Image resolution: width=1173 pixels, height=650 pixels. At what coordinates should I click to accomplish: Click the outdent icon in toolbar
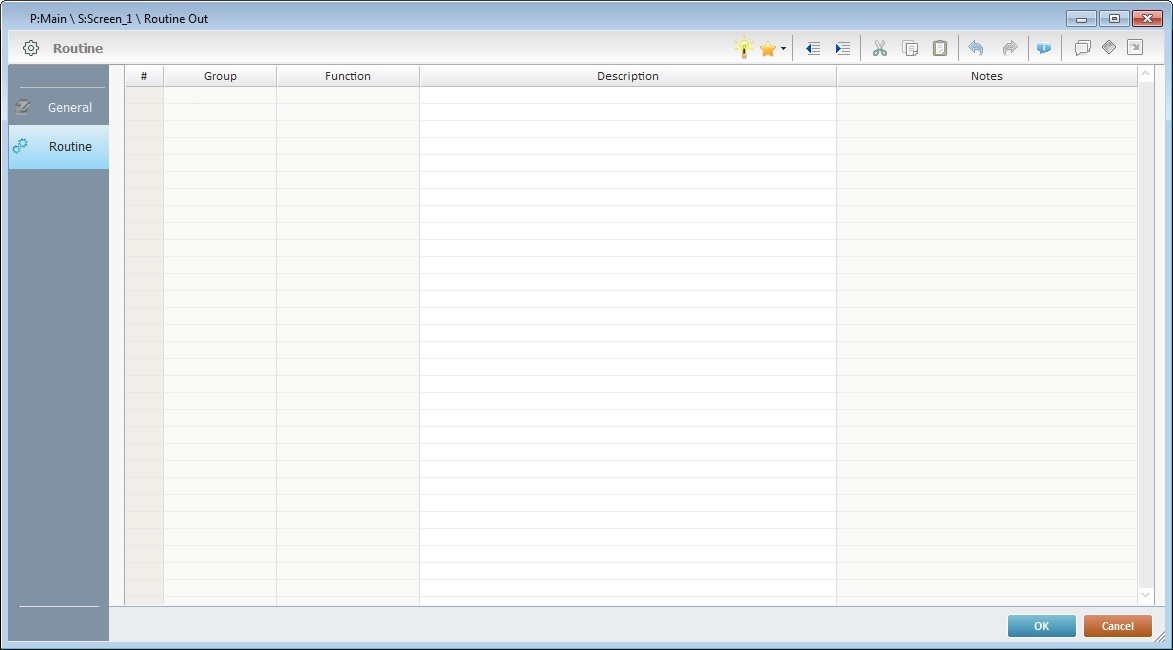[813, 48]
